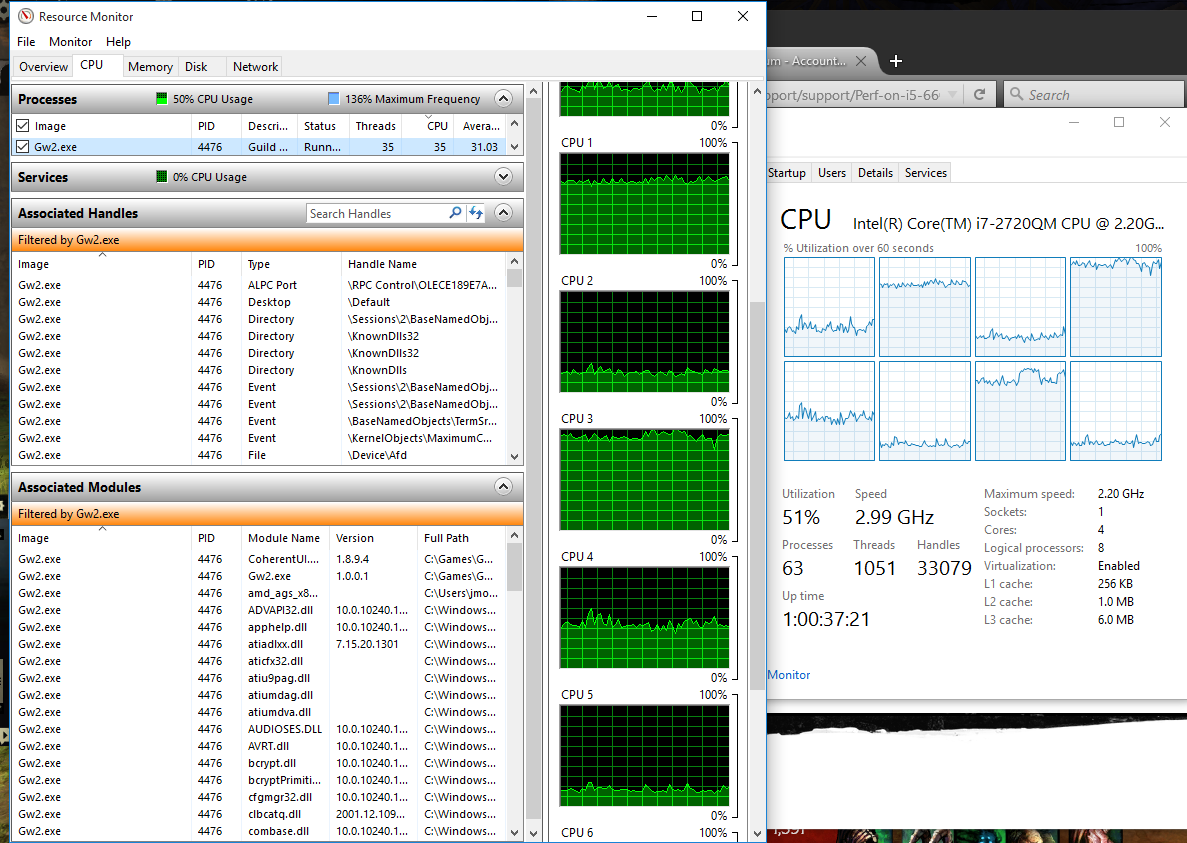Viewport: 1187px width, 843px height.
Task: Click the green CPU Usage color indicator
Action: 161,98
